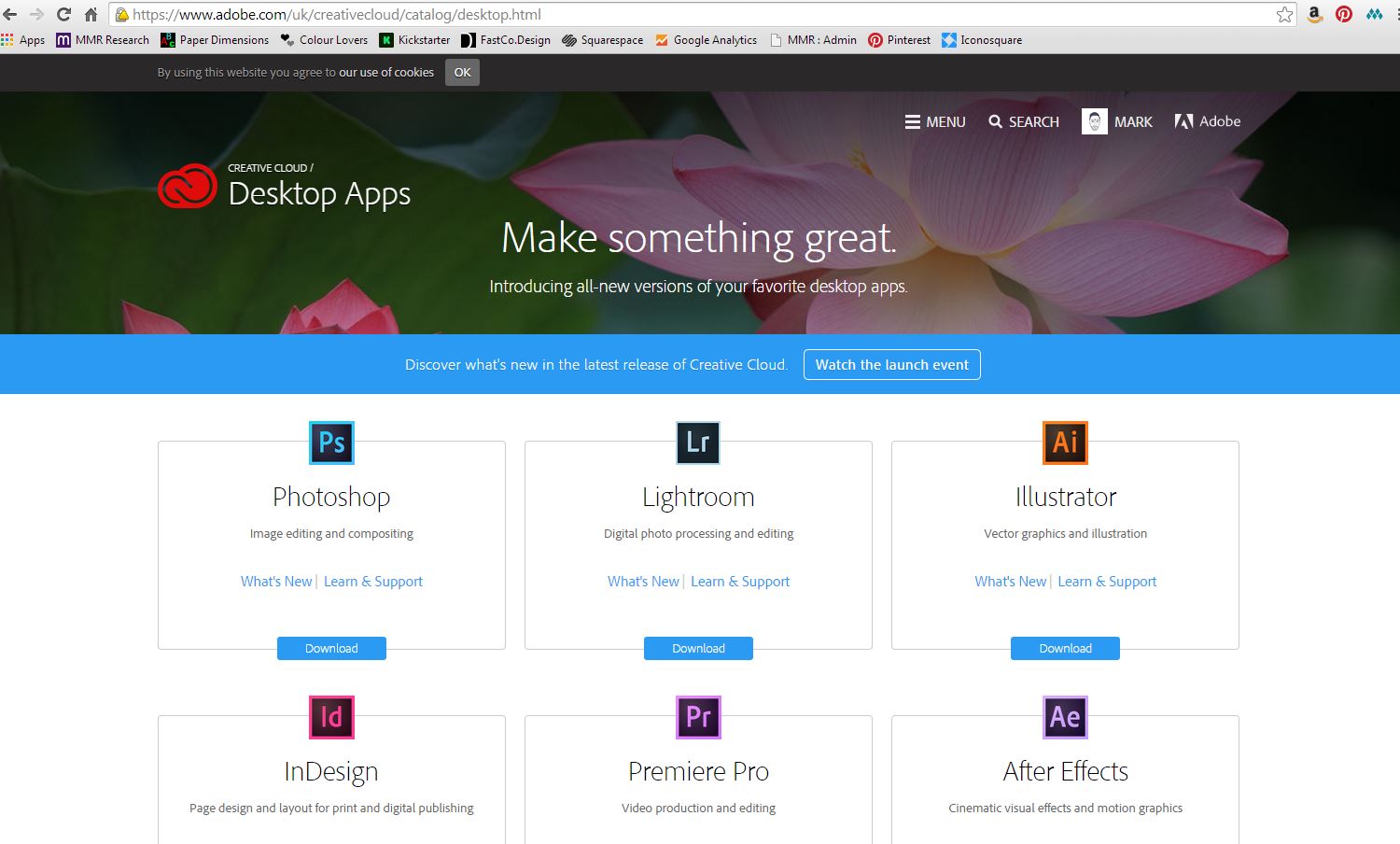Open Photoshop Learn & Support link
The width and height of the screenshot is (1400, 844).
[373, 581]
